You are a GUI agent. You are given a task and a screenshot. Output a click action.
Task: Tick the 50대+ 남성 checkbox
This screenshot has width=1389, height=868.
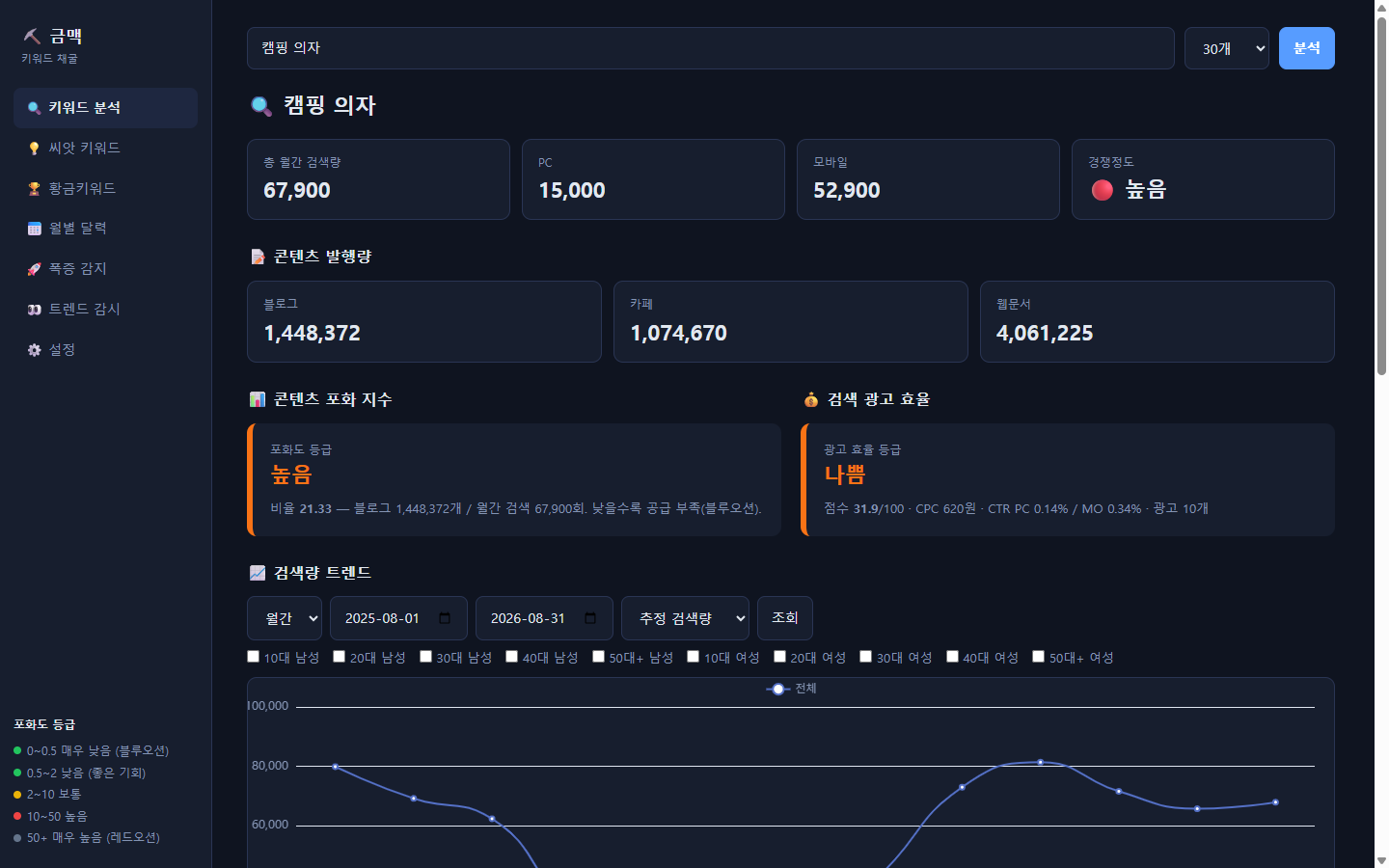point(599,657)
